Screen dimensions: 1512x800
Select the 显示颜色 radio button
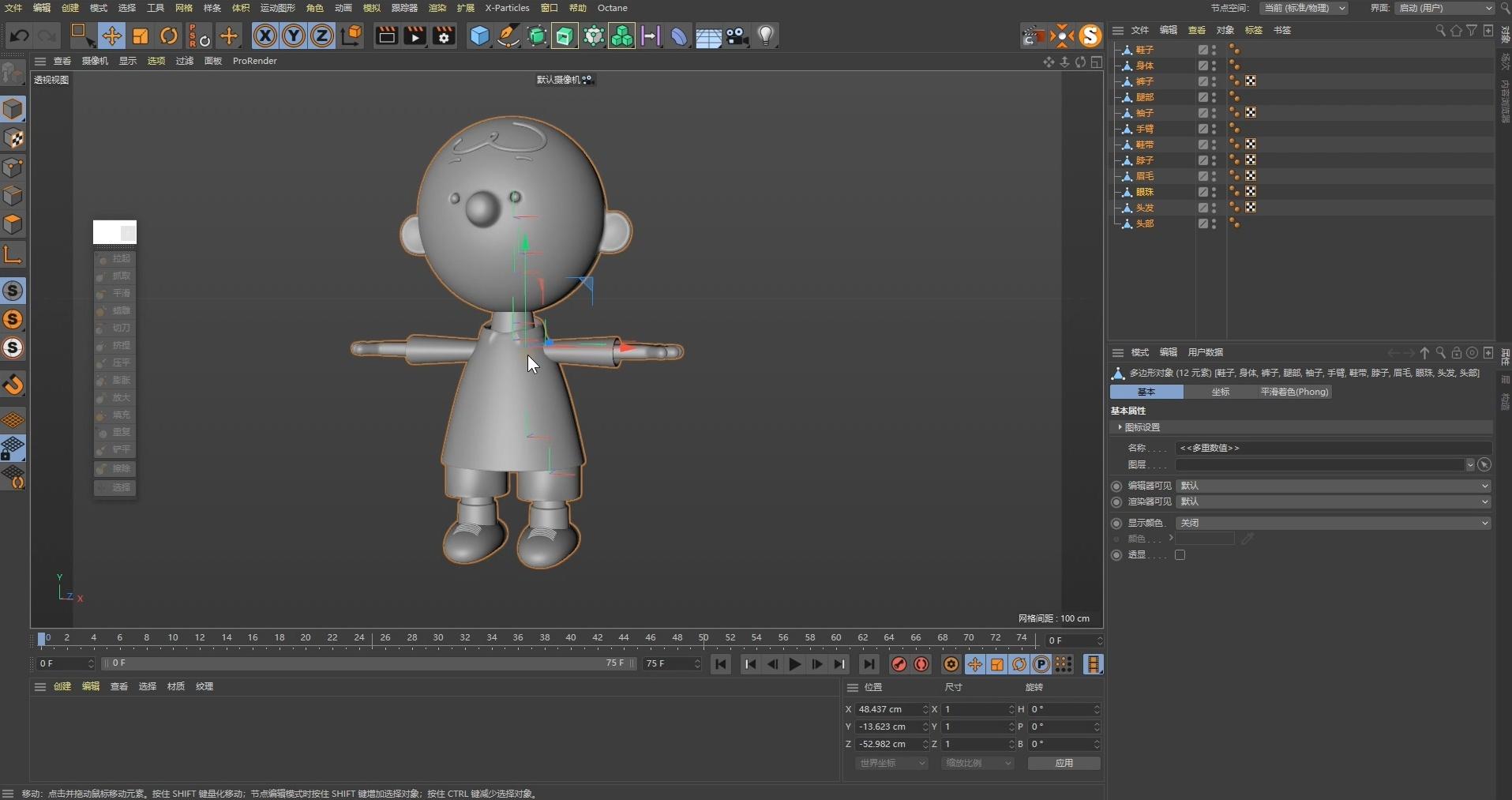1116,523
